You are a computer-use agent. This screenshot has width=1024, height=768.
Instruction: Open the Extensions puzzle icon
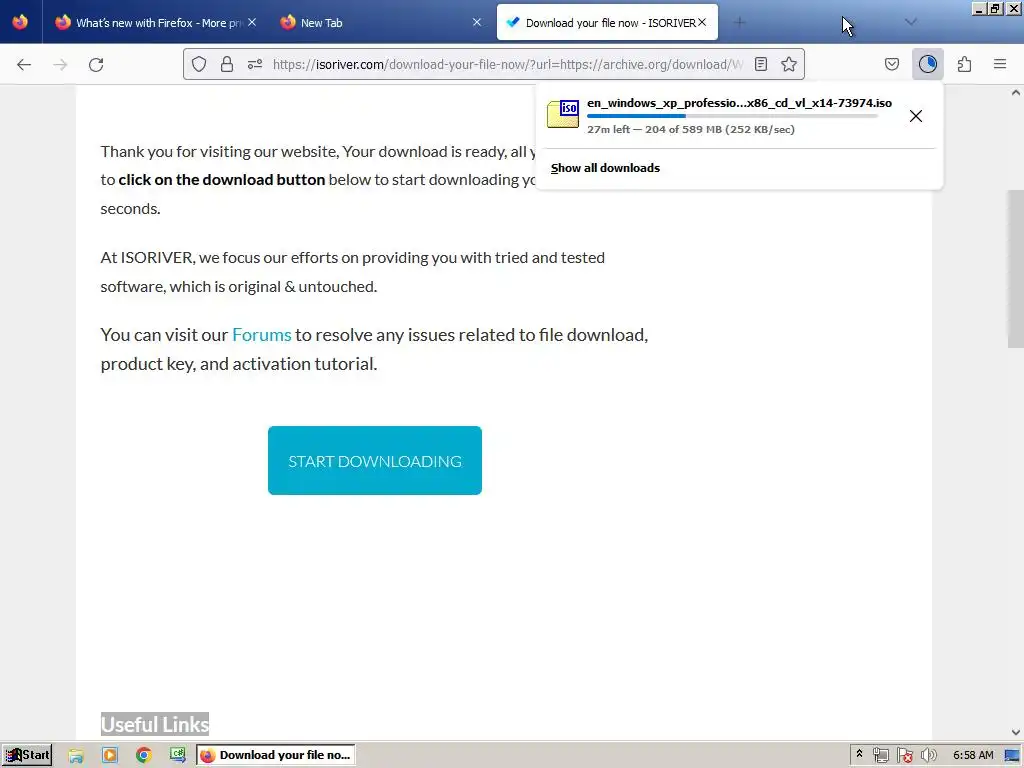(x=965, y=64)
